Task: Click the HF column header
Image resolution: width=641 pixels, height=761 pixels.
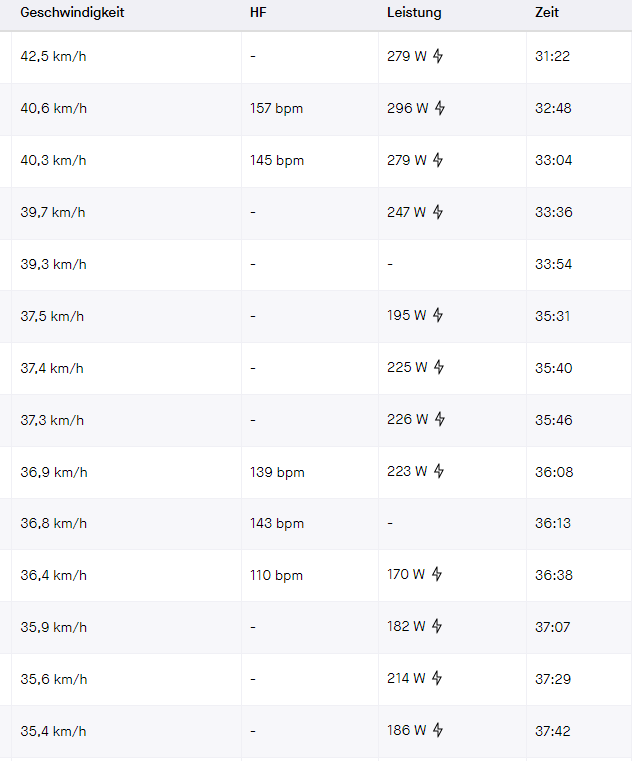Action: (x=258, y=13)
